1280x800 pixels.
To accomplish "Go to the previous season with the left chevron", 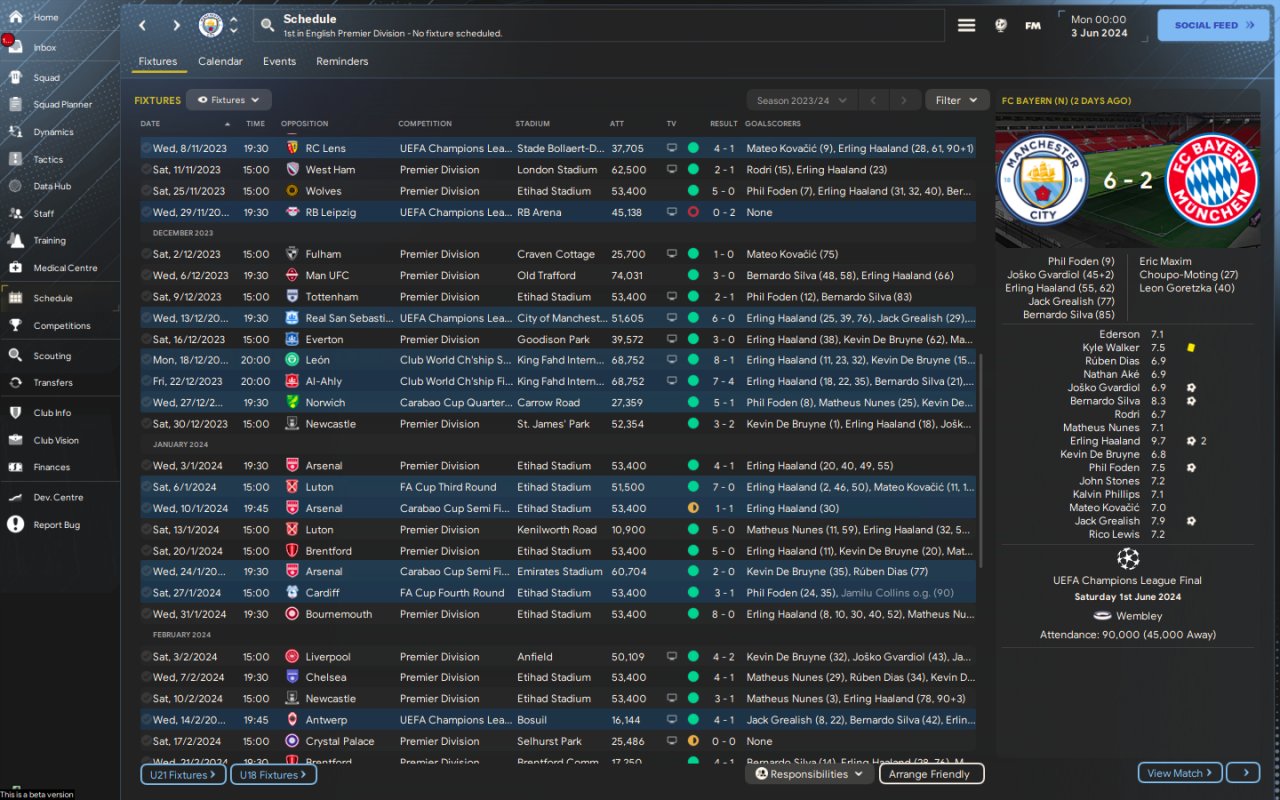I will 873,100.
